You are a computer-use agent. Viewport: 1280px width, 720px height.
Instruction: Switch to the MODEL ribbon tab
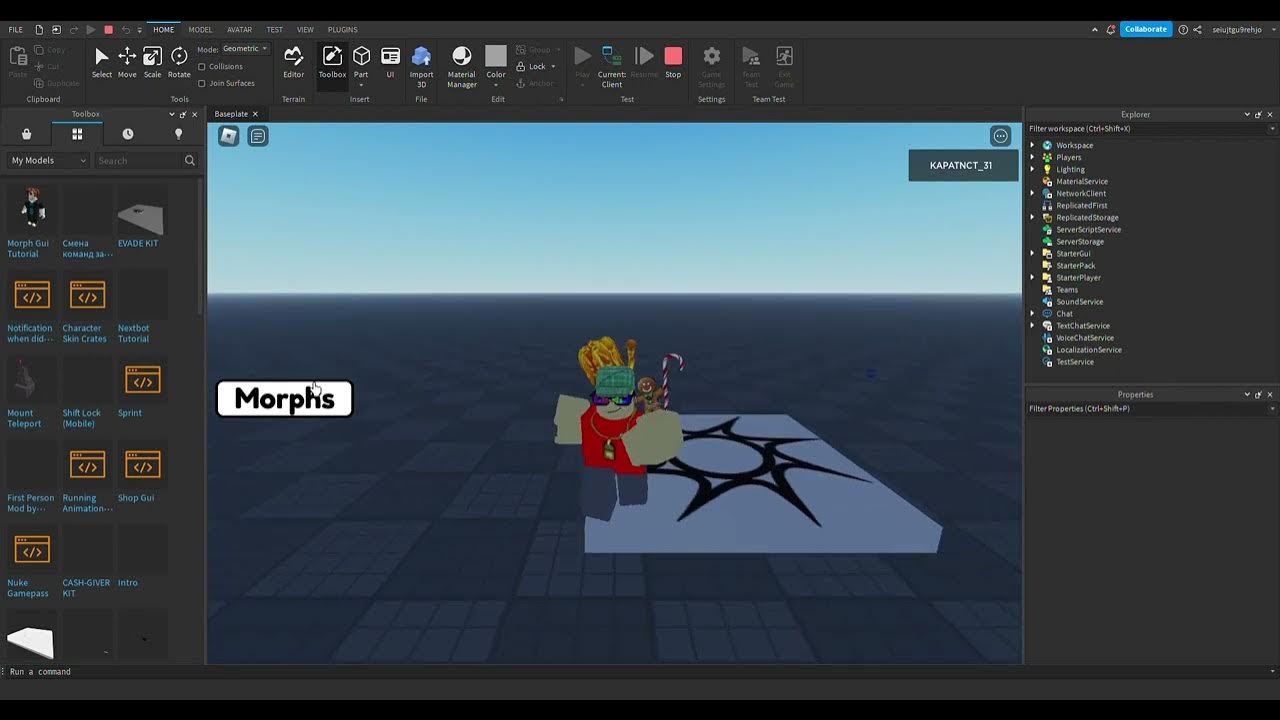tap(200, 30)
